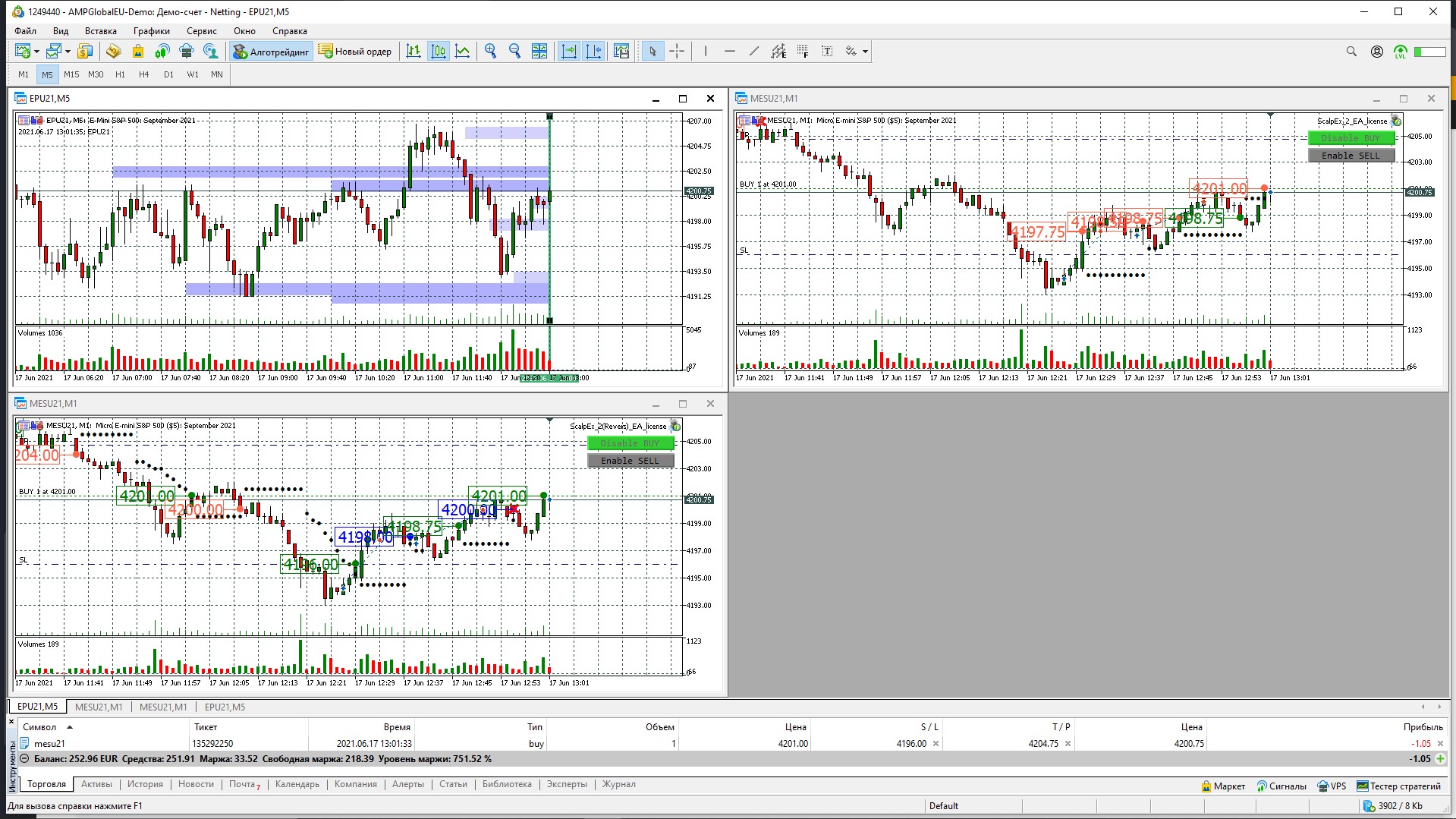Toggle chart auto-scroll to latest bar
Screen dimensions: 1456x819
pyautogui.click(x=568, y=52)
